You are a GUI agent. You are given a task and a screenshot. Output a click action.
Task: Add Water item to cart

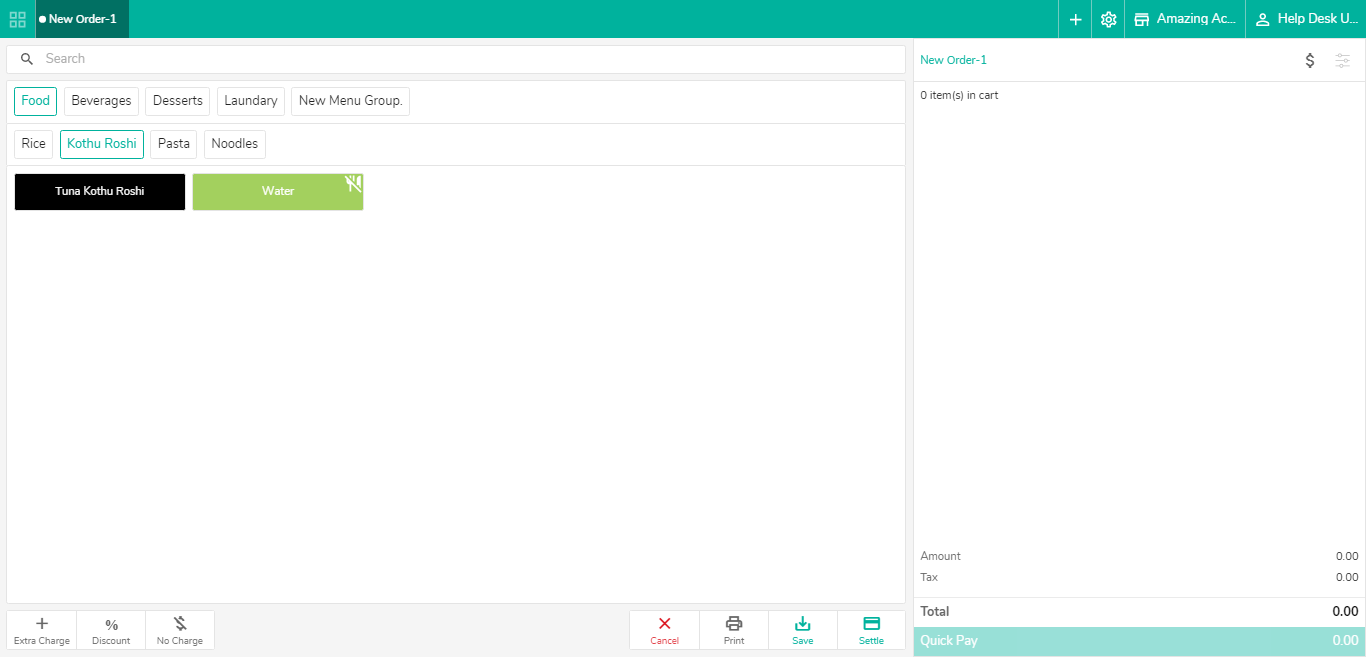(278, 192)
